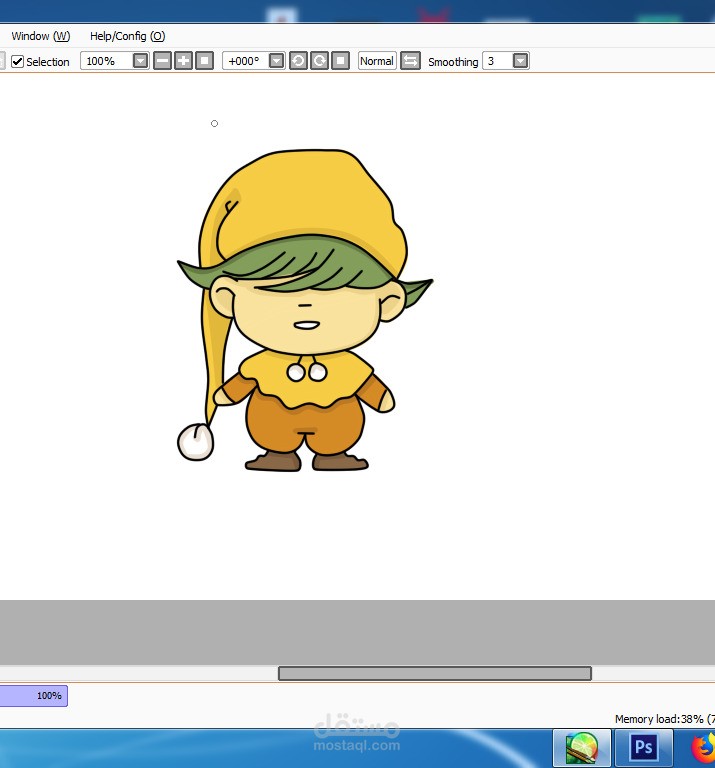Uncheck the Selection checkbox
The image size is (715, 768).
click(17, 61)
